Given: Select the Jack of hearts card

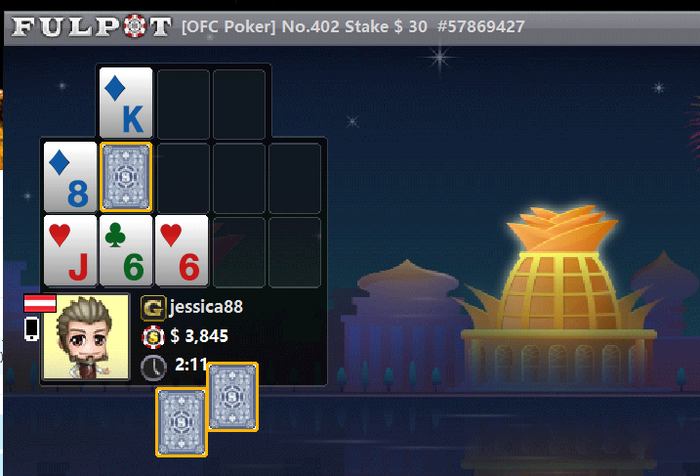Looking at the screenshot, I should tap(70, 251).
